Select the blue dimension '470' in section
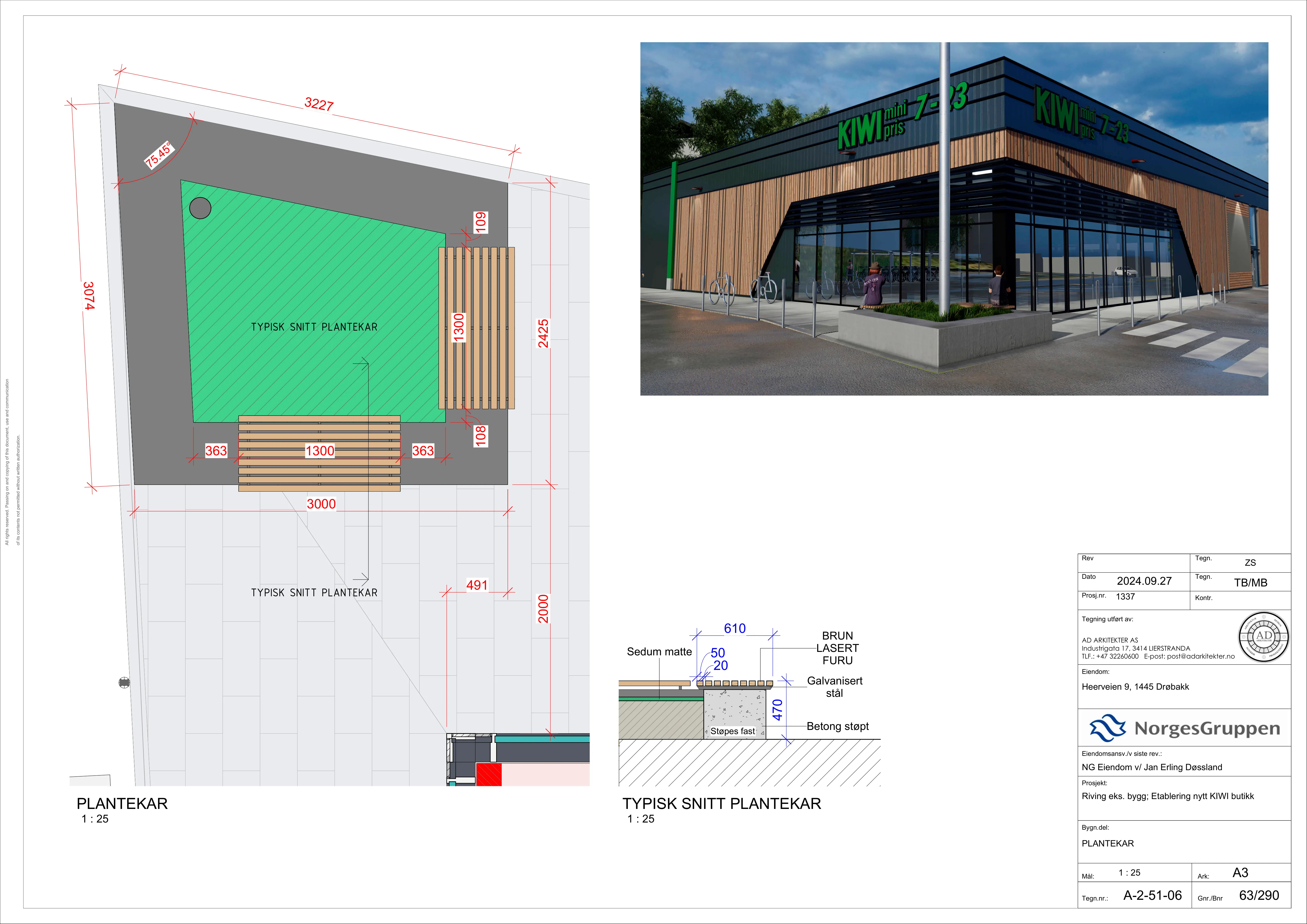This screenshot has width=1307, height=924. [777, 710]
